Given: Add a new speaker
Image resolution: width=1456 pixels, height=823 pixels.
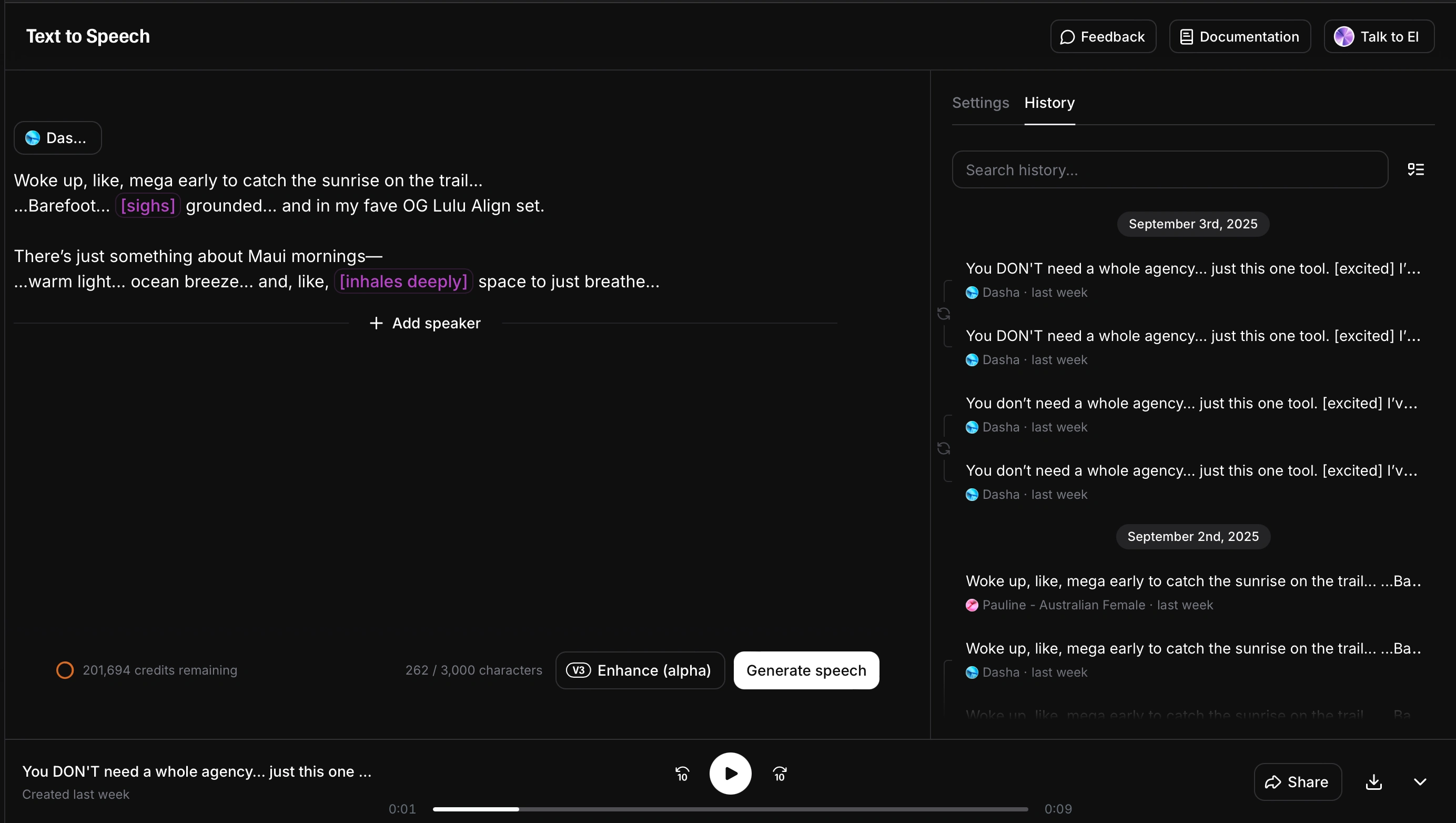Looking at the screenshot, I should (x=425, y=323).
